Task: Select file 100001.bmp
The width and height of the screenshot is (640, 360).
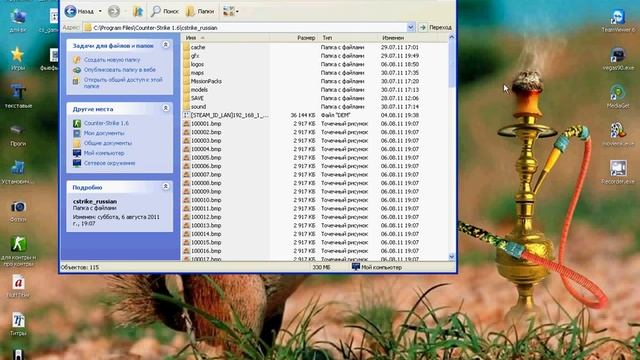Action: pyautogui.click(x=206, y=124)
